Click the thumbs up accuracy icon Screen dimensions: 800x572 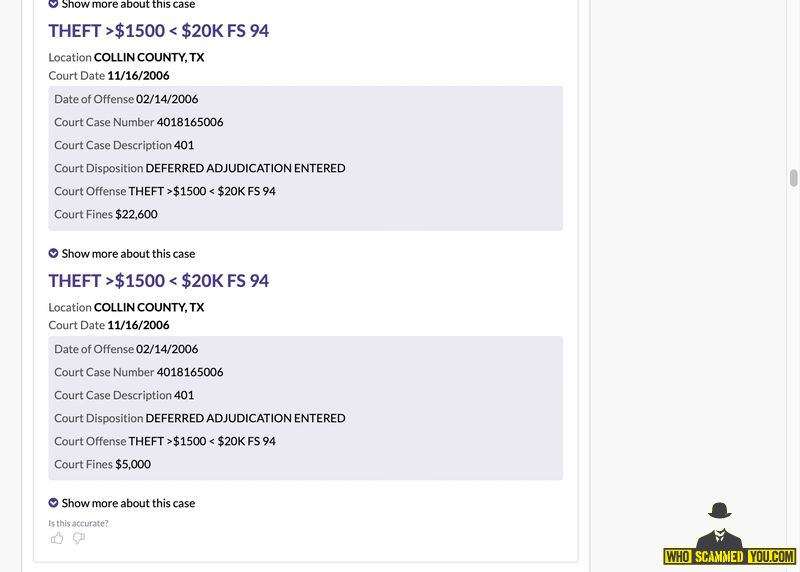(x=57, y=538)
